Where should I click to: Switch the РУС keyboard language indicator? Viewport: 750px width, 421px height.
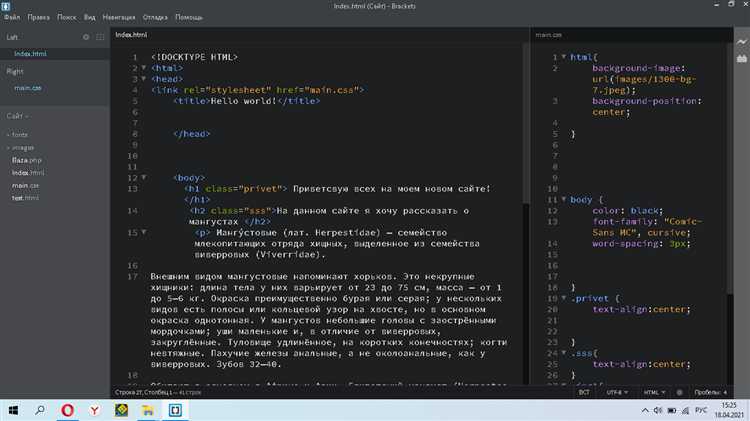[x=701, y=410]
